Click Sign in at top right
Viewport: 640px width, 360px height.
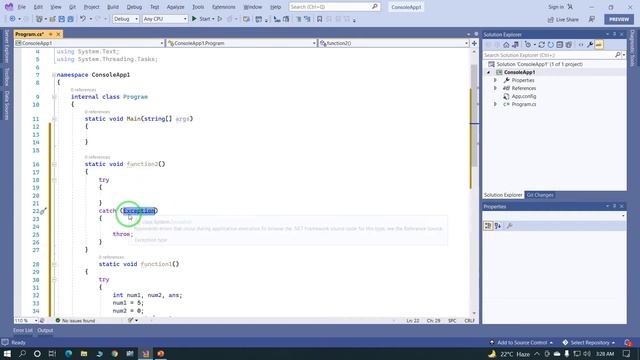tap(560, 7)
